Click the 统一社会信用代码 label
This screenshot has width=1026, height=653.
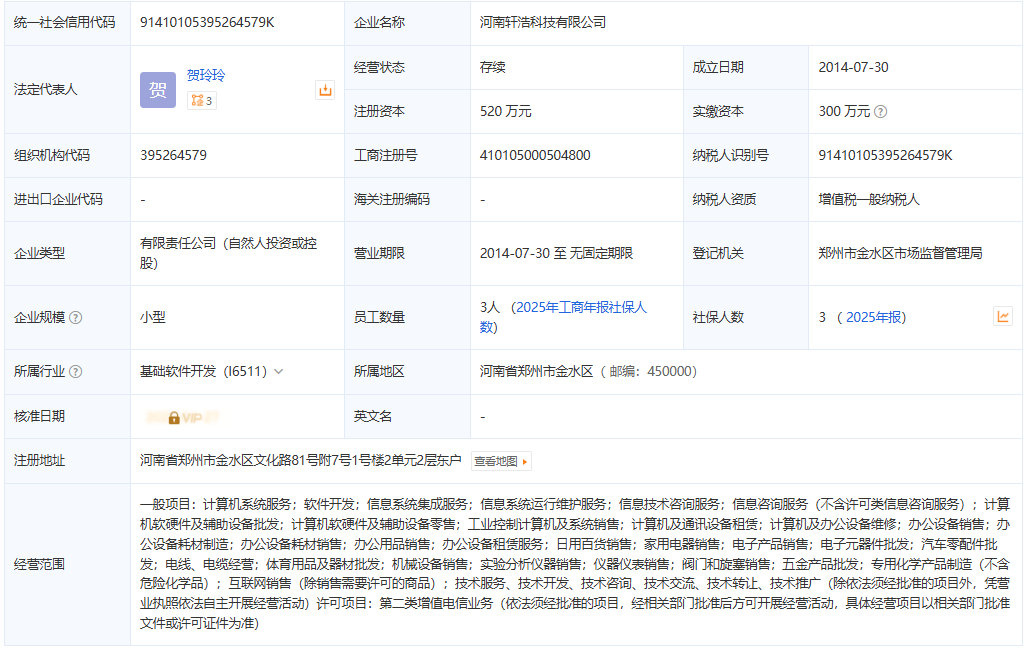65,22
